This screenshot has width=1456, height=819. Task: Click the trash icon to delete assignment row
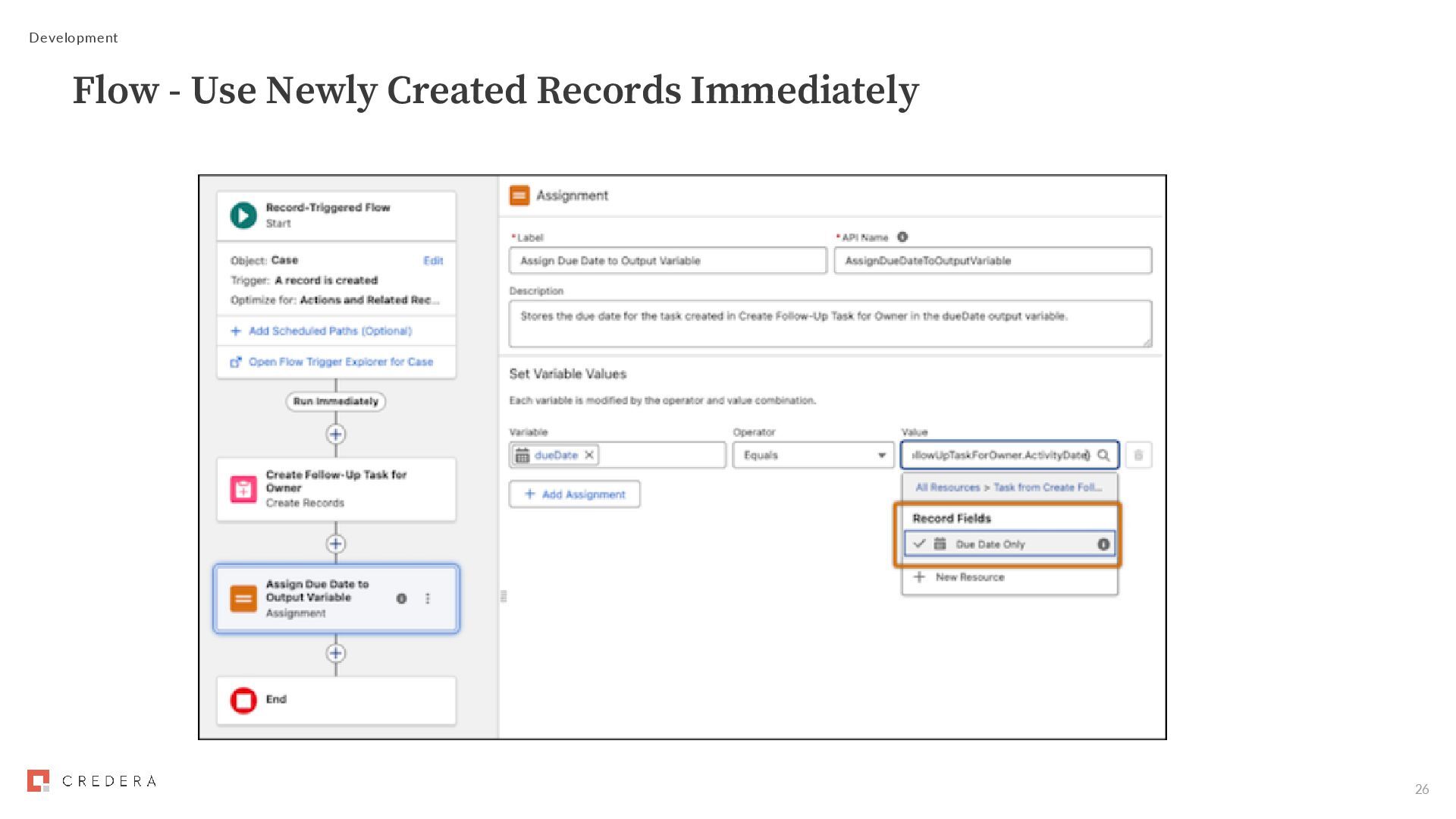1138,455
